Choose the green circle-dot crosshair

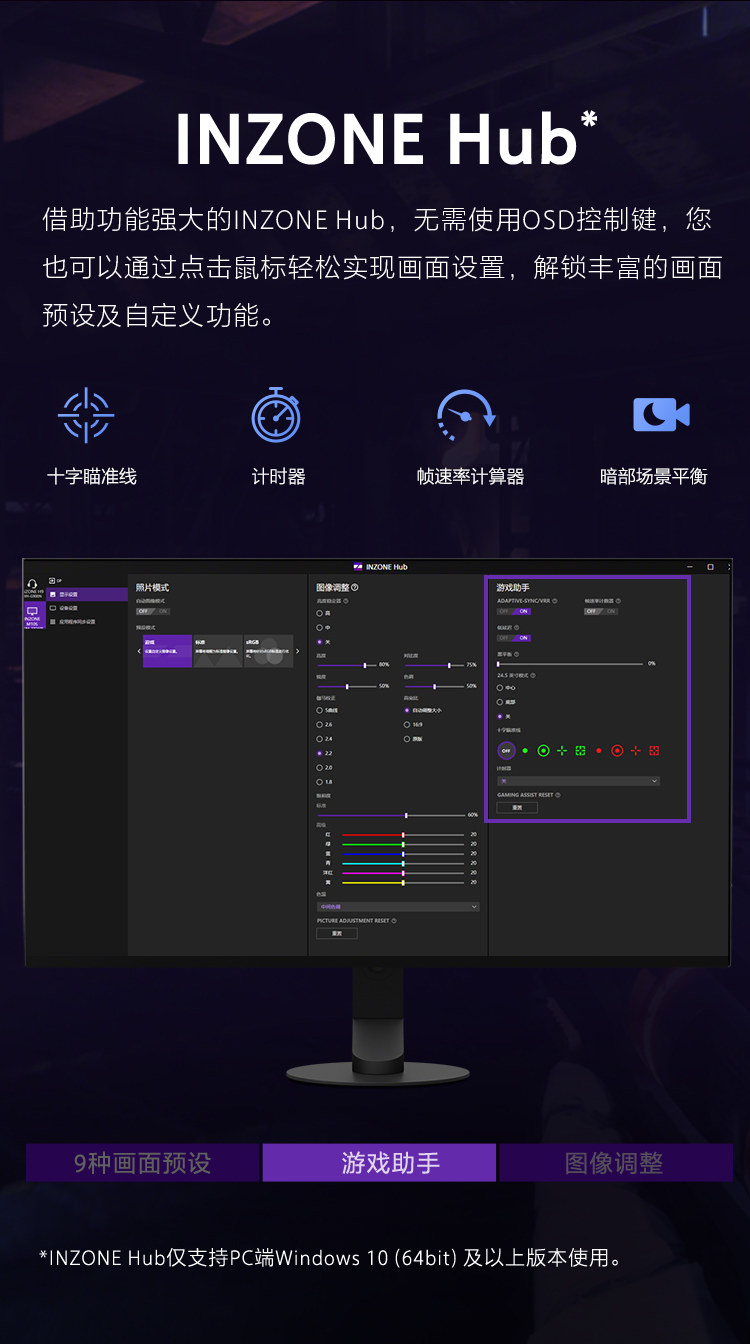click(543, 750)
